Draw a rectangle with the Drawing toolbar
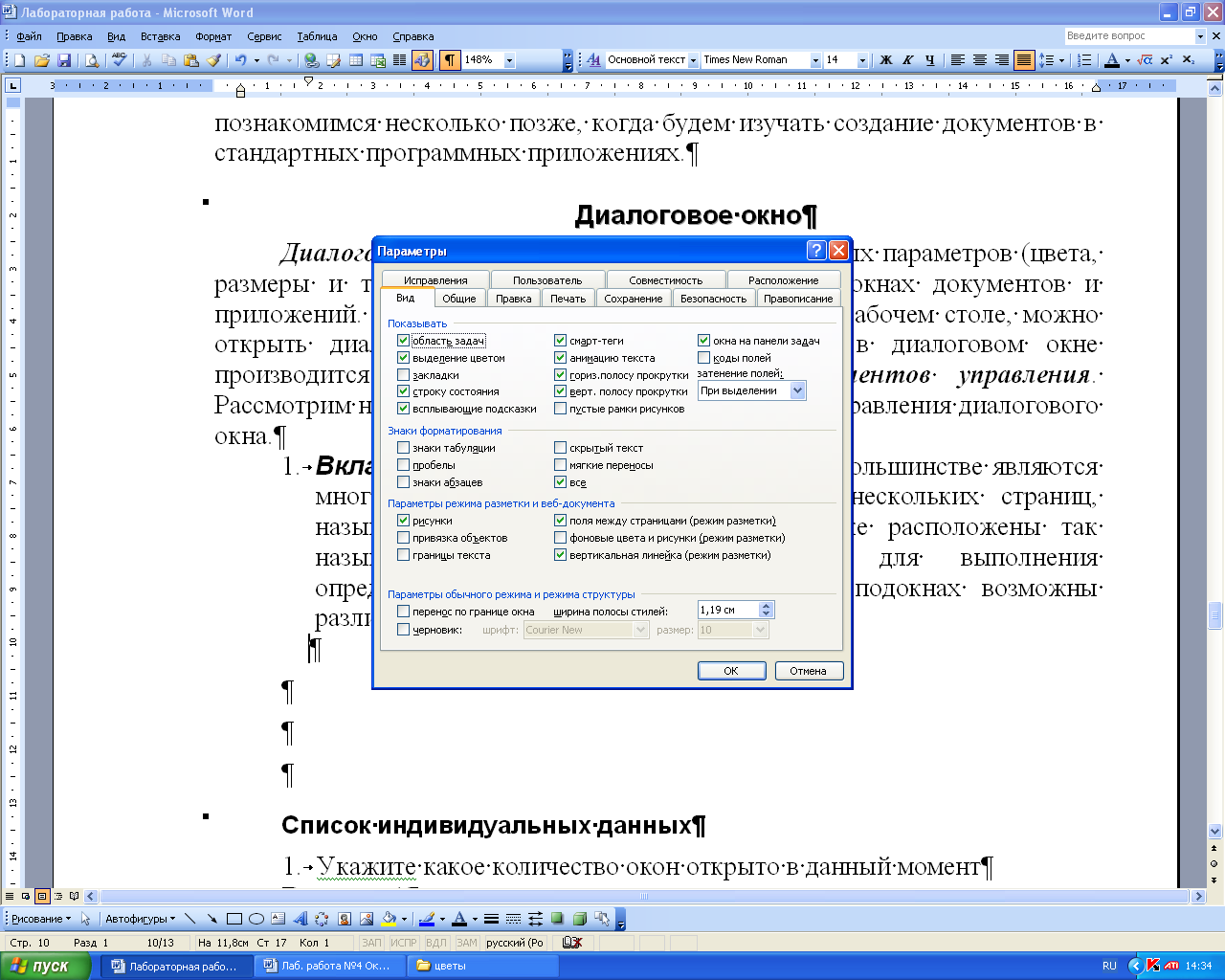1225x980 pixels. pos(234,919)
